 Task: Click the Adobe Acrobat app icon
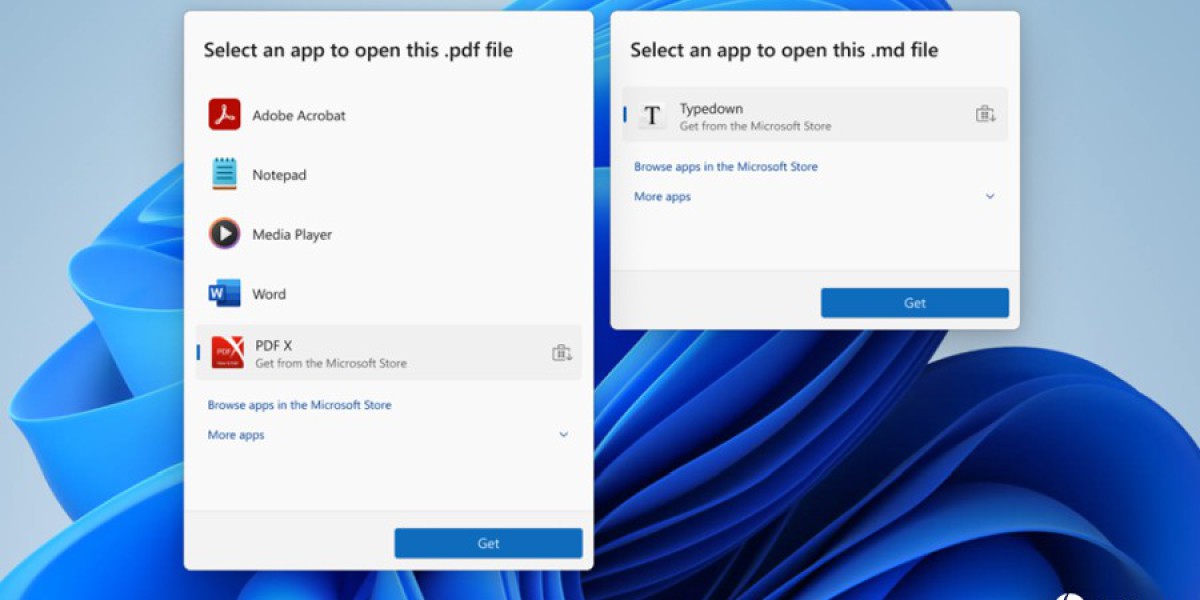225,115
